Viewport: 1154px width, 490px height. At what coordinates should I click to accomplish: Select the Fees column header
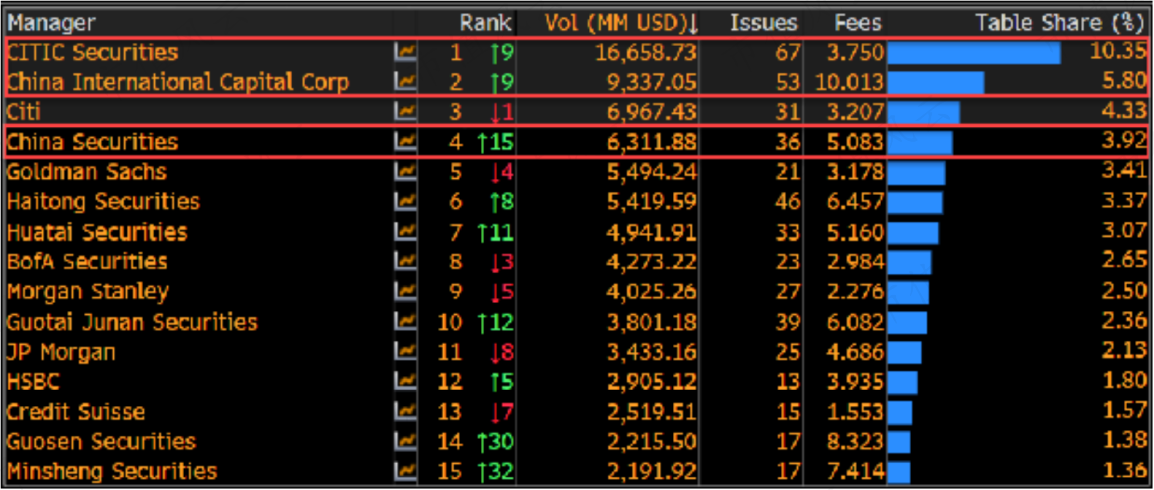857,23
